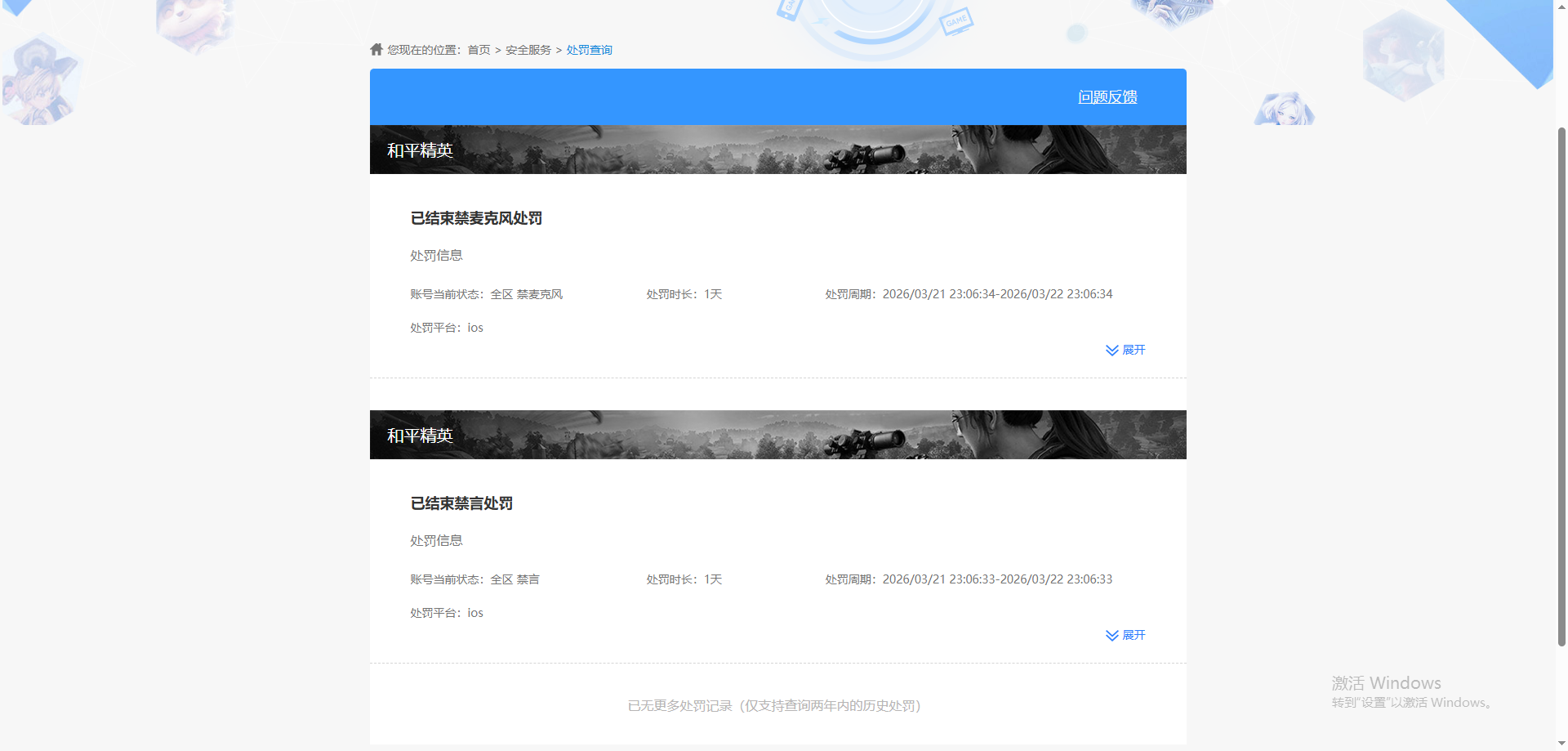Select 处罚查询 breadcrumb item
The width and height of the screenshot is (1568, 751).
pos(590,50)
